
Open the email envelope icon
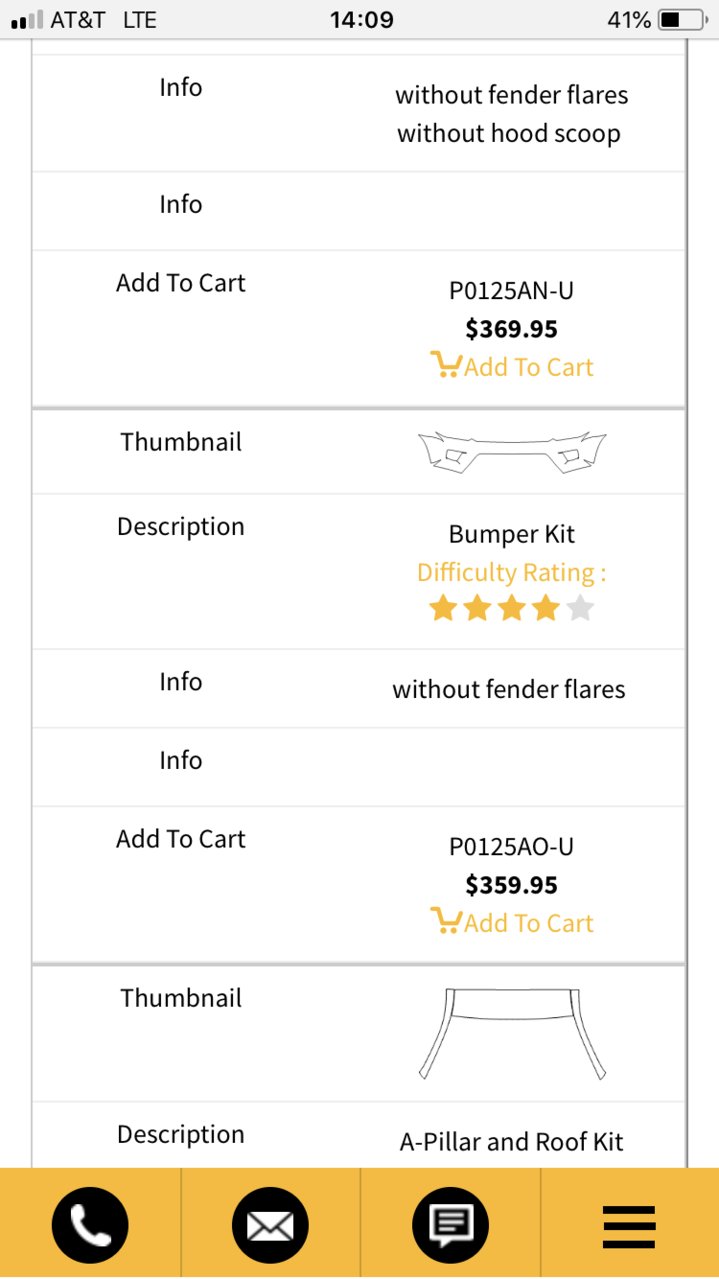pos(270,1225)
